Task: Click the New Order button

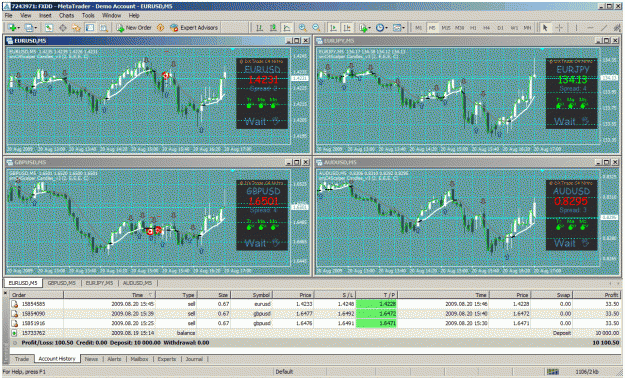Action: tap(134, 28)
